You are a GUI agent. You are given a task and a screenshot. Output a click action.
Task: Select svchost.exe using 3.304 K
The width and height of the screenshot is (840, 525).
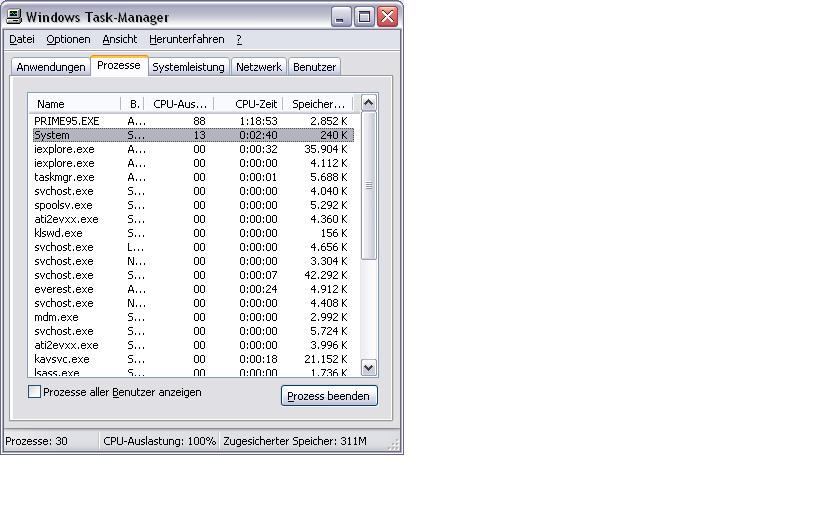coord(193,261)
